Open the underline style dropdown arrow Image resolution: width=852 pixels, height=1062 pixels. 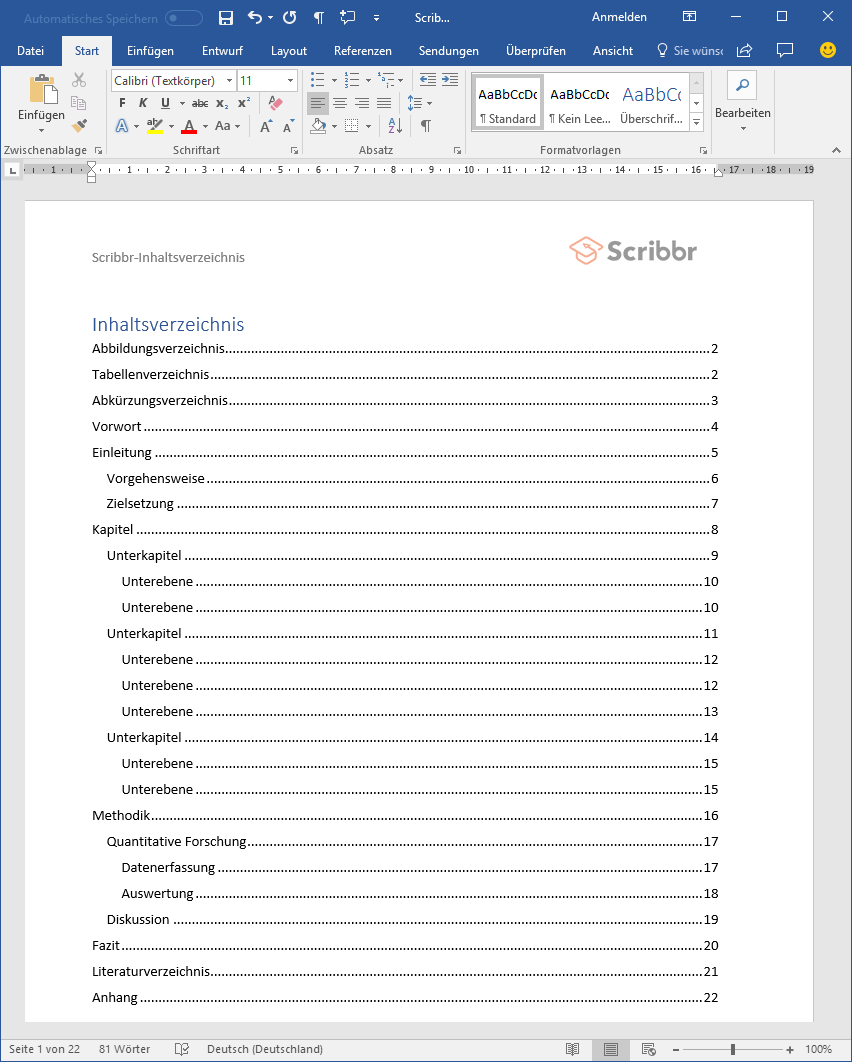182,103
